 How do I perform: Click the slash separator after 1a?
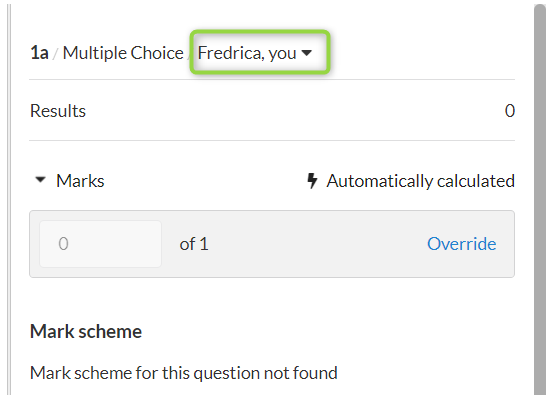tap(55, 54)
